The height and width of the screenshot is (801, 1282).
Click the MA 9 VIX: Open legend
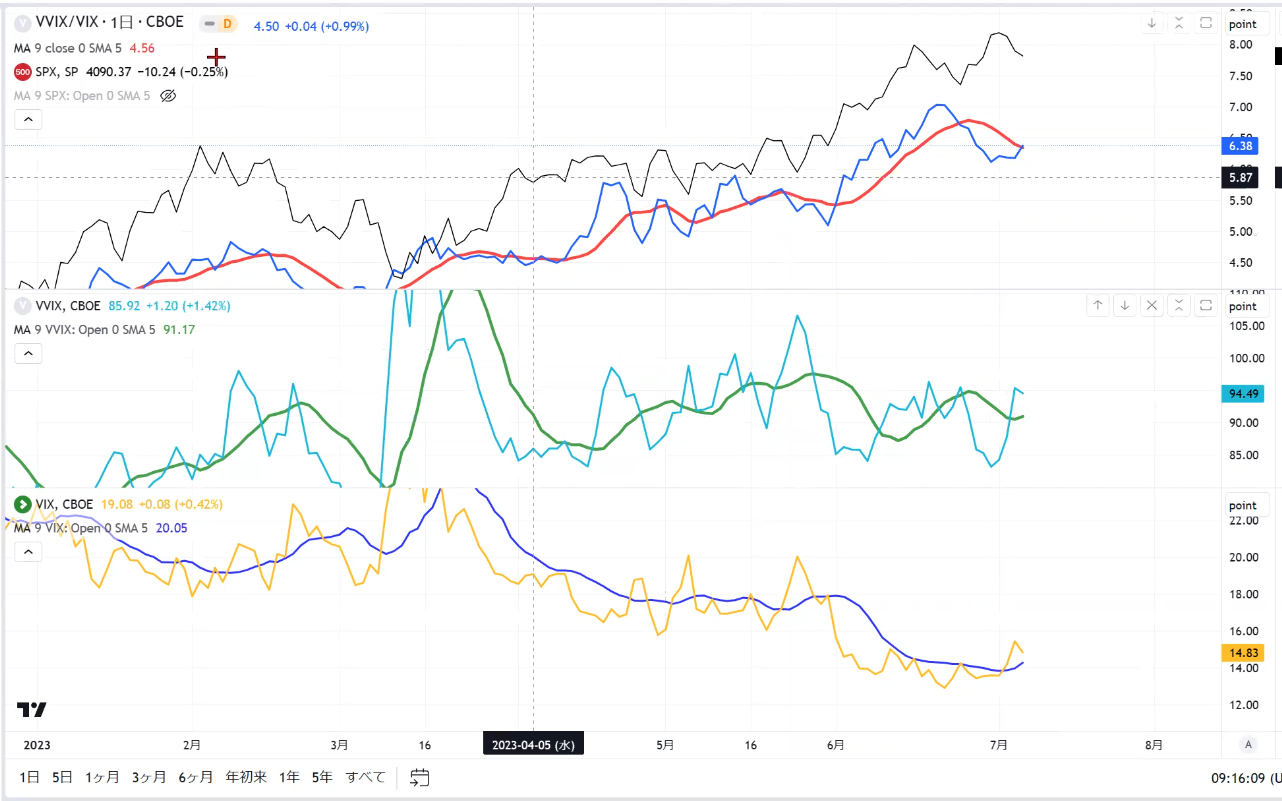82,527
